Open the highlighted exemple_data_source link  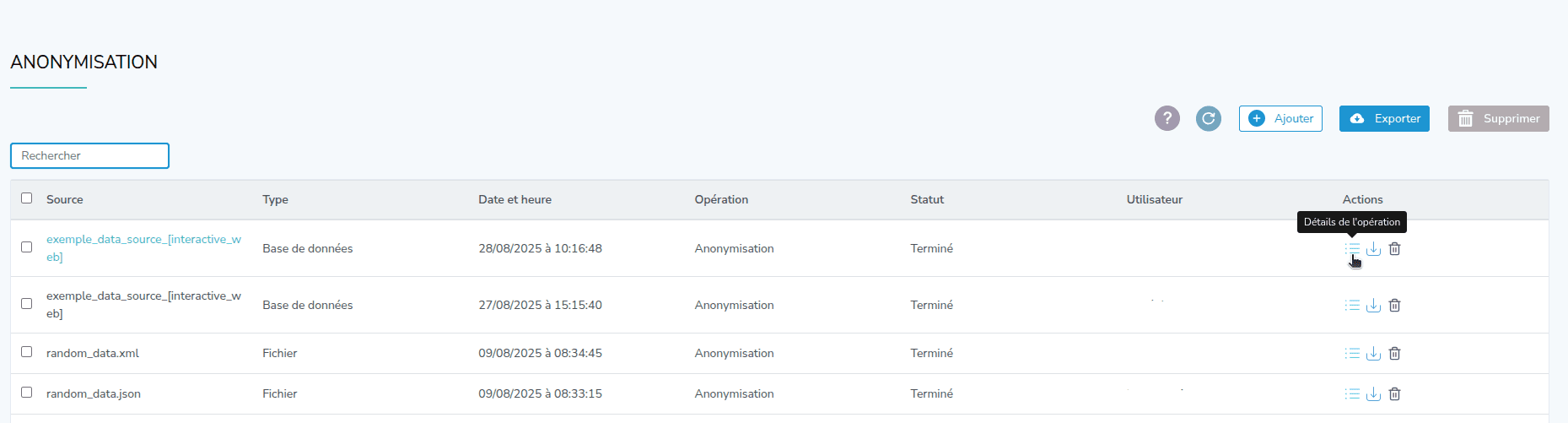tap(143, 240)
